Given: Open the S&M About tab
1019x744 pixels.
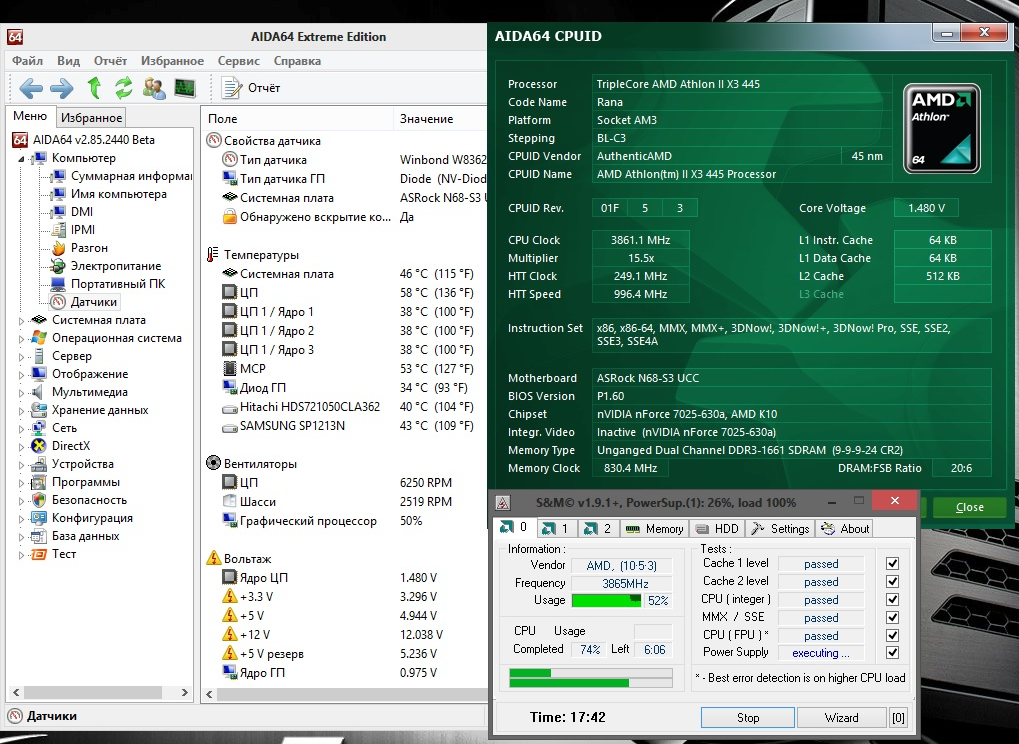Looking at the screenshot, I should (845, 529).
